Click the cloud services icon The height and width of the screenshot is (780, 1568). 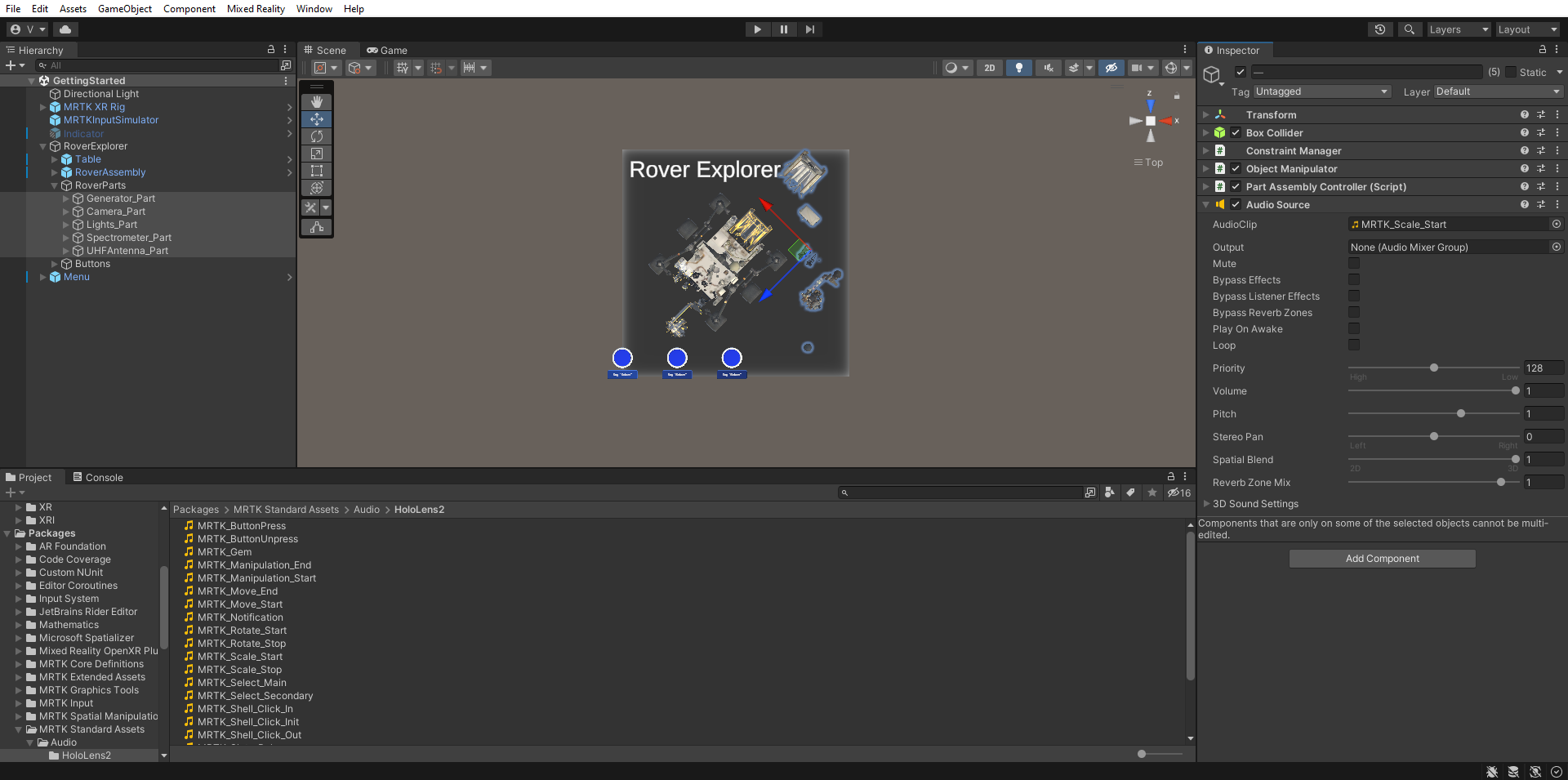65,29
